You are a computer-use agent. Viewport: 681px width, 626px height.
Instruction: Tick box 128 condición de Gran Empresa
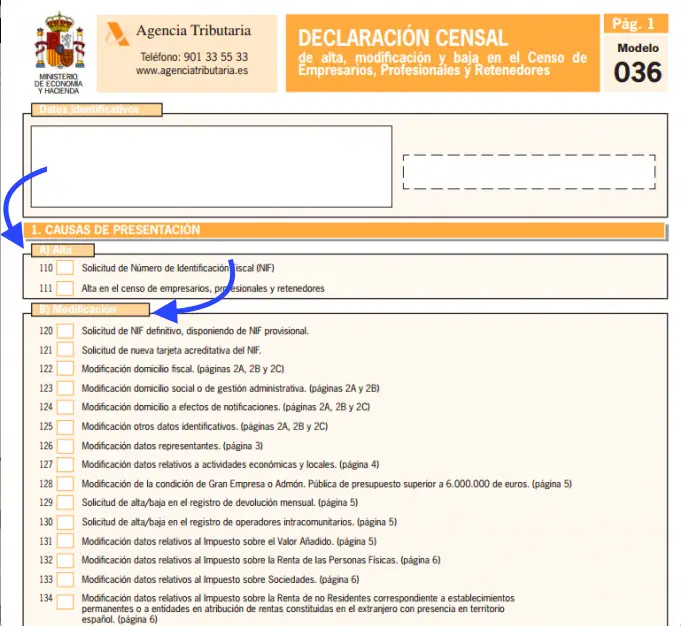(x=65, y=484)
